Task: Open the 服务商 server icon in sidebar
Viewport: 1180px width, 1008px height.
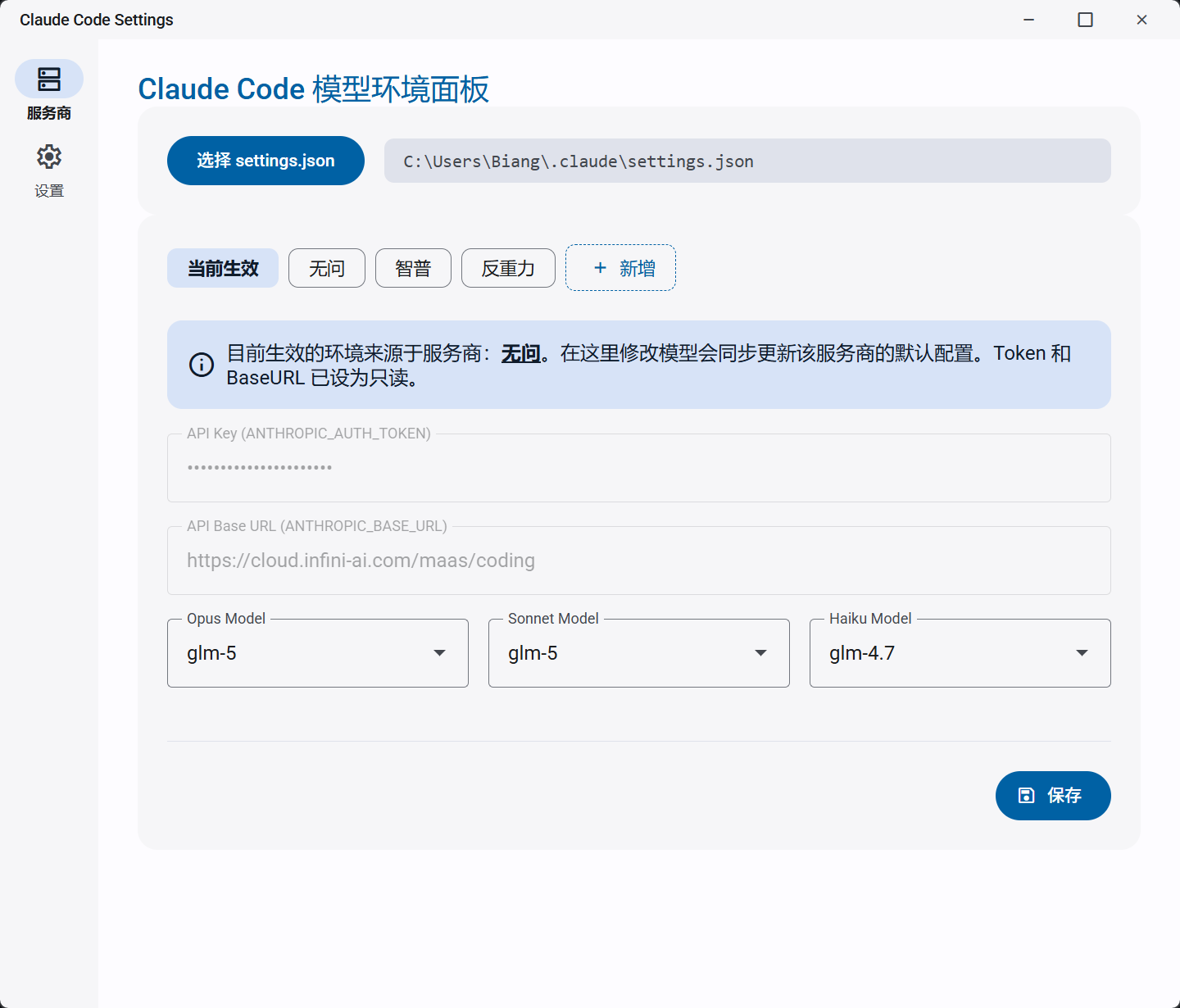Action: pyautogui.click(x=49, y=79)
